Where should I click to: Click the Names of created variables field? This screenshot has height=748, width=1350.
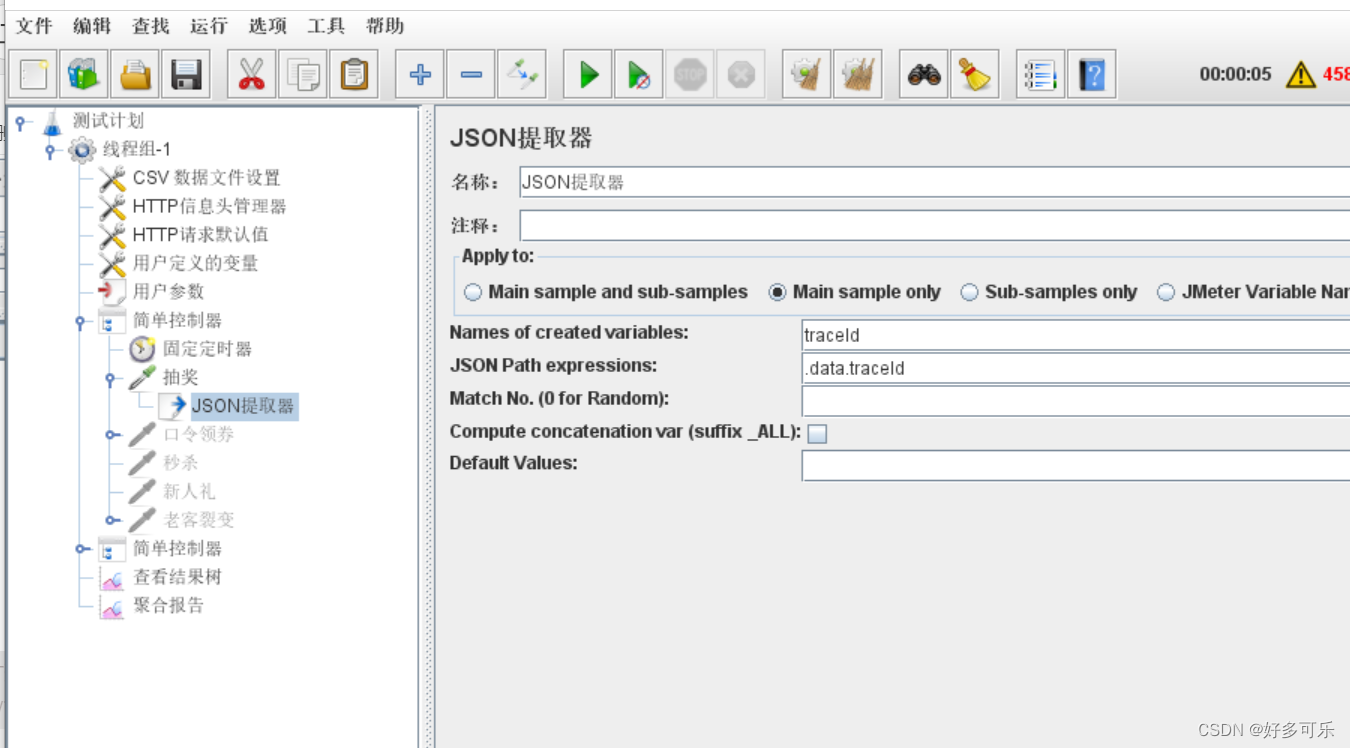pyautogui.click(x=1076, y=335)
